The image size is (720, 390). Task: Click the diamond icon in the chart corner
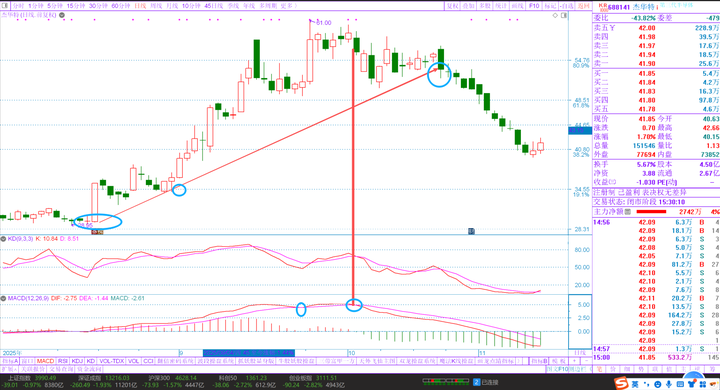pyautogui.click(x=555, y=15)
